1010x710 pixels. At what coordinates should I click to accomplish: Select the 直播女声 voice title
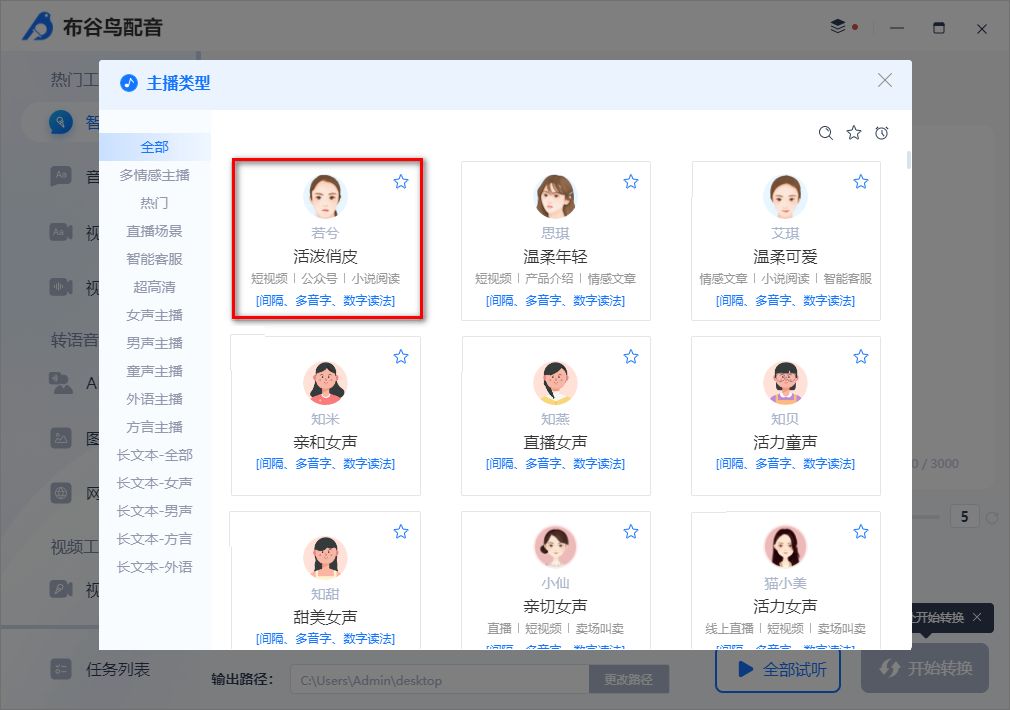555,442
